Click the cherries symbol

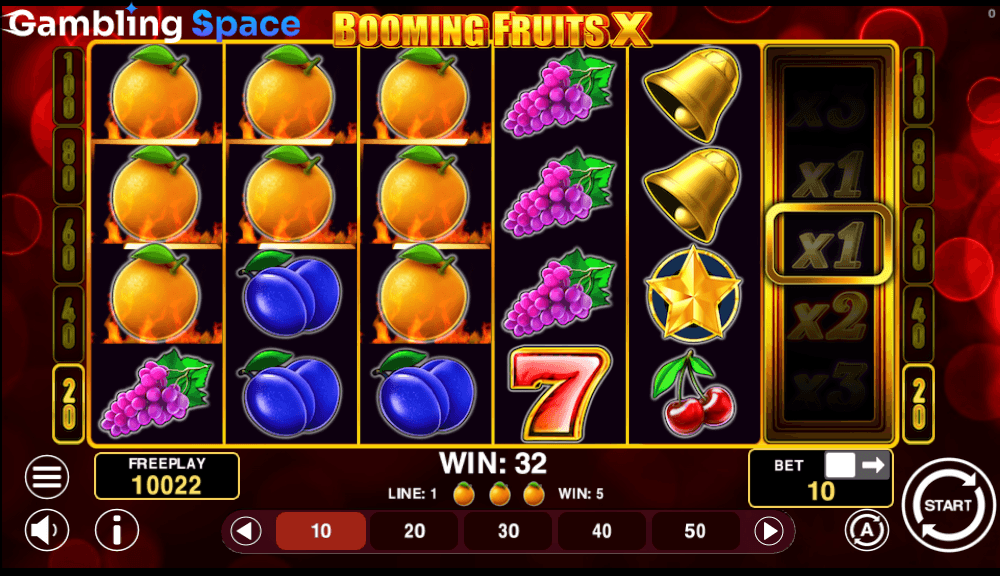[694, 394]
